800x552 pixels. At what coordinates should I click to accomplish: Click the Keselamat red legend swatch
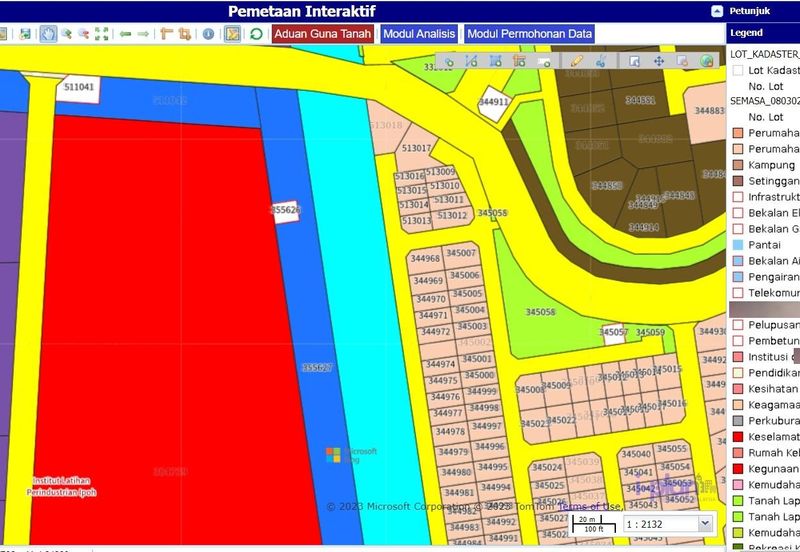pyautogui.click(x=738, y=437)
